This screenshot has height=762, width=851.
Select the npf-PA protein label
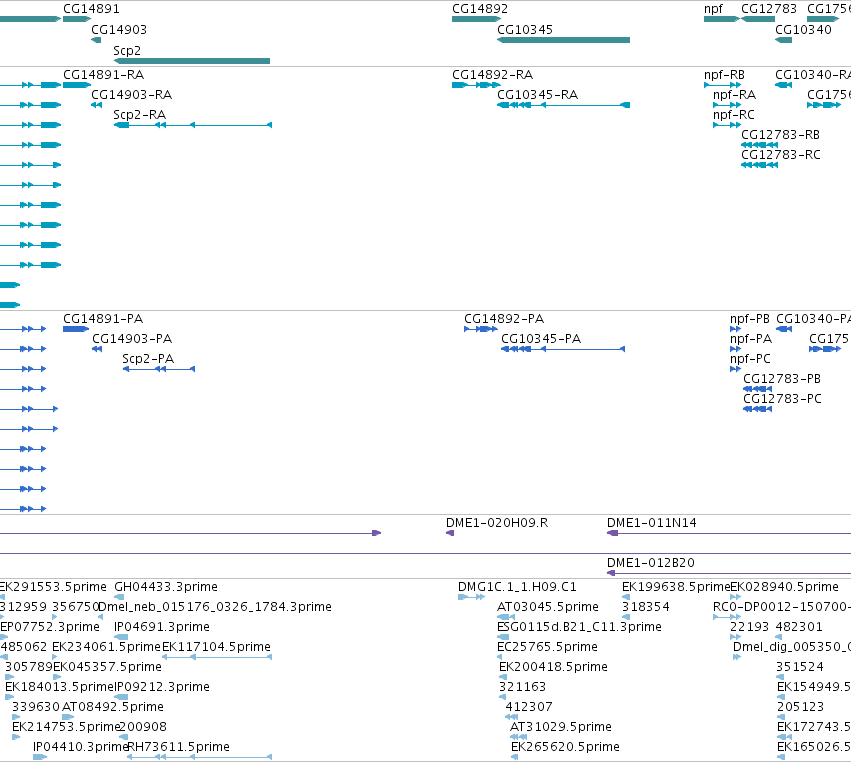[751, 339]
